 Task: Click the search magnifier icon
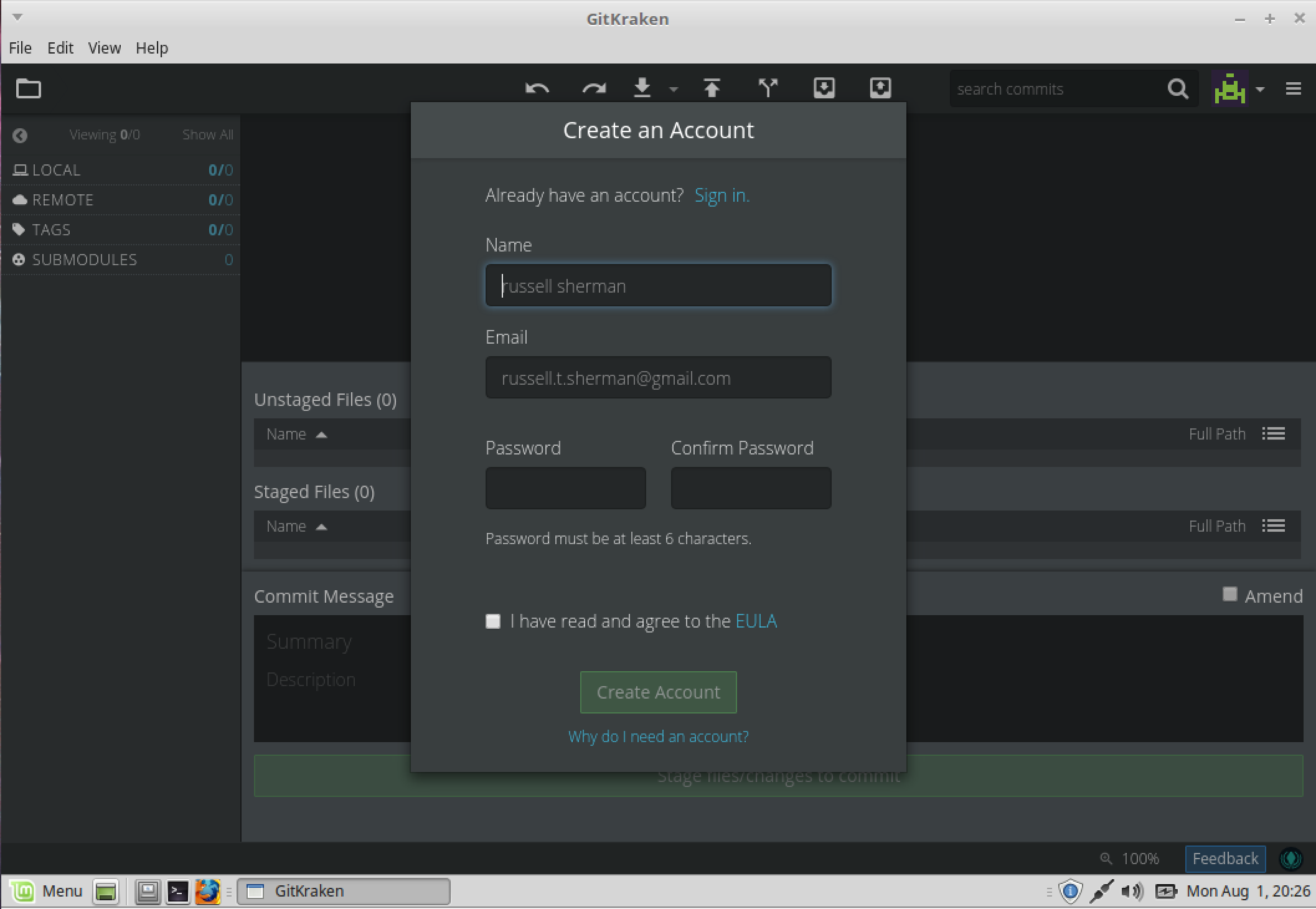click(x=1177, y=89)
